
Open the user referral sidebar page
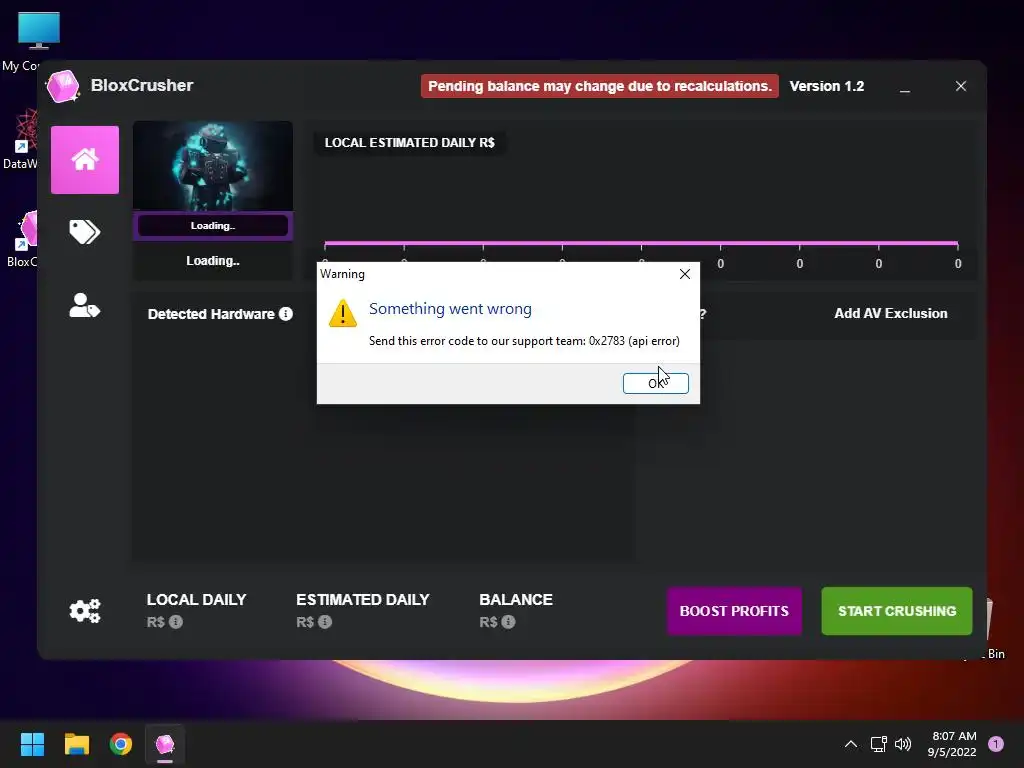(85, 306)
